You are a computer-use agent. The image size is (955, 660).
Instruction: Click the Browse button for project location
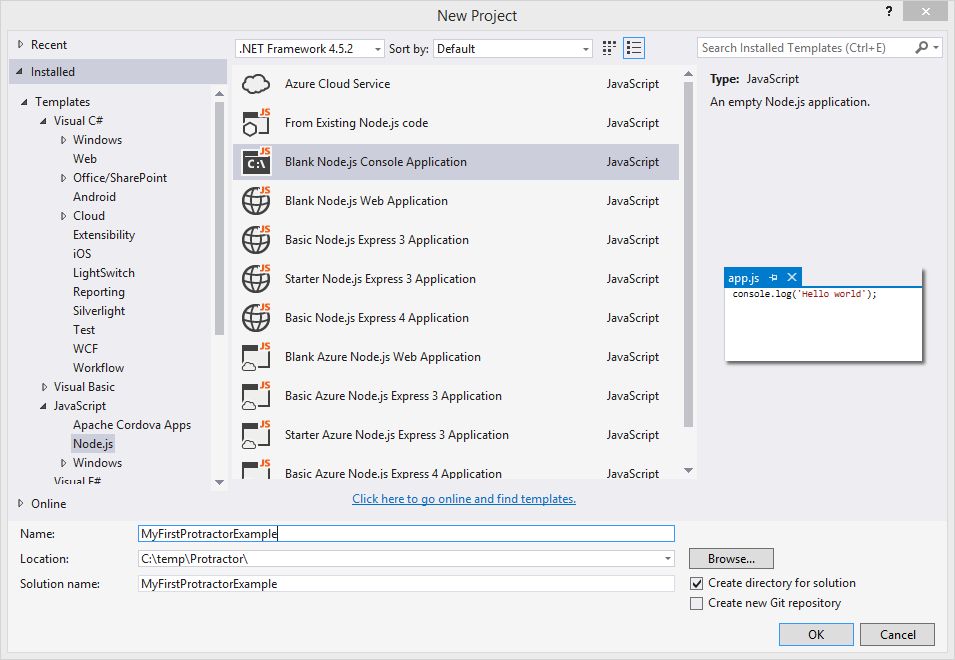tap(730, 558)
